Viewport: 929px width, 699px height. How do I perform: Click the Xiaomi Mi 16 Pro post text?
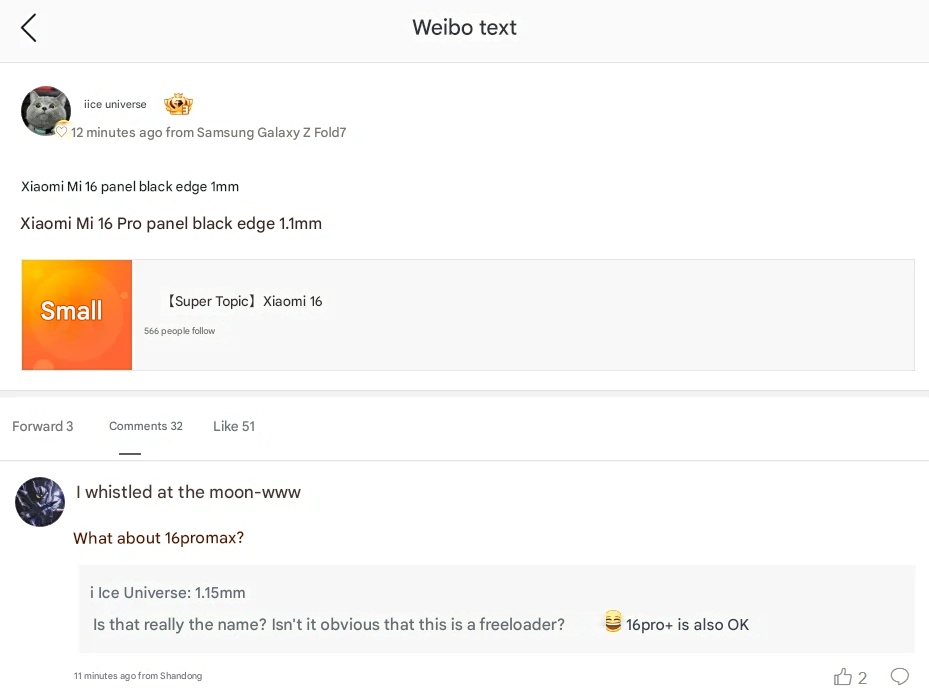[171, 223]
